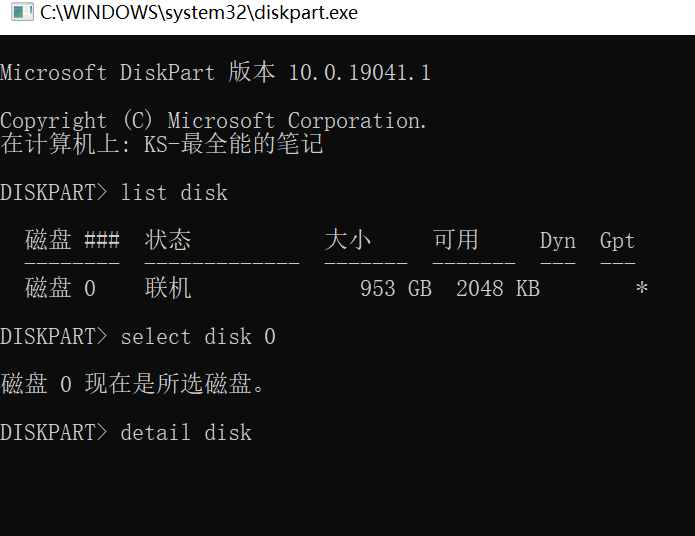This screenshot has width=695, height=536.
Task: Click the 'list disk' command text
Action: (174, 192)
